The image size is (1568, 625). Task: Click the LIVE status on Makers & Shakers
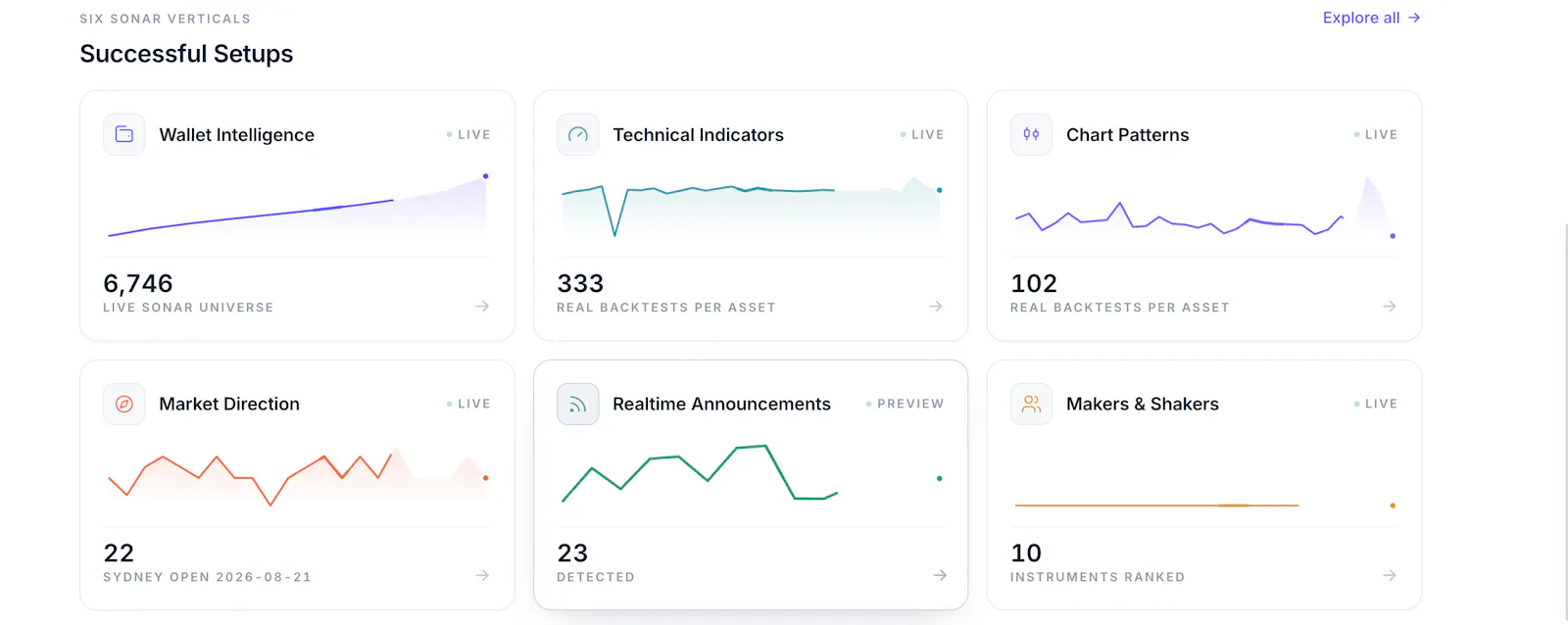(1376, 404)
